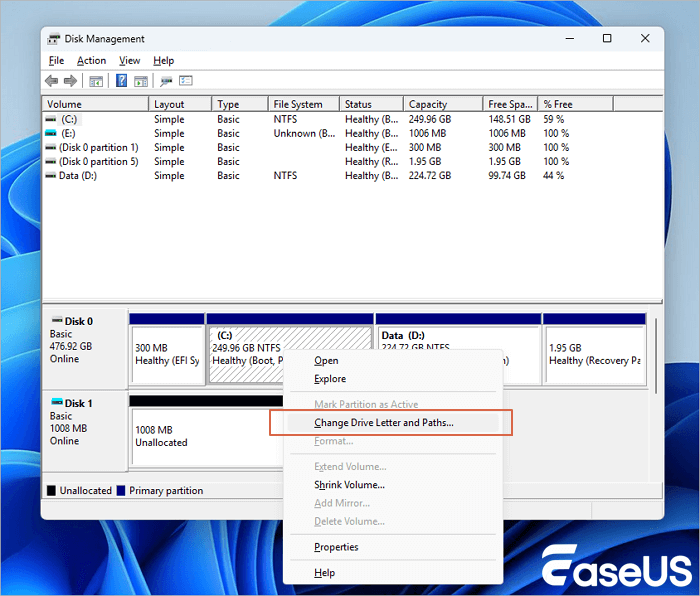Click the Show/Hide Action Pane icon
Image resolution: width=700 pixels, height=596 pixels.
(x=140, y=81)
